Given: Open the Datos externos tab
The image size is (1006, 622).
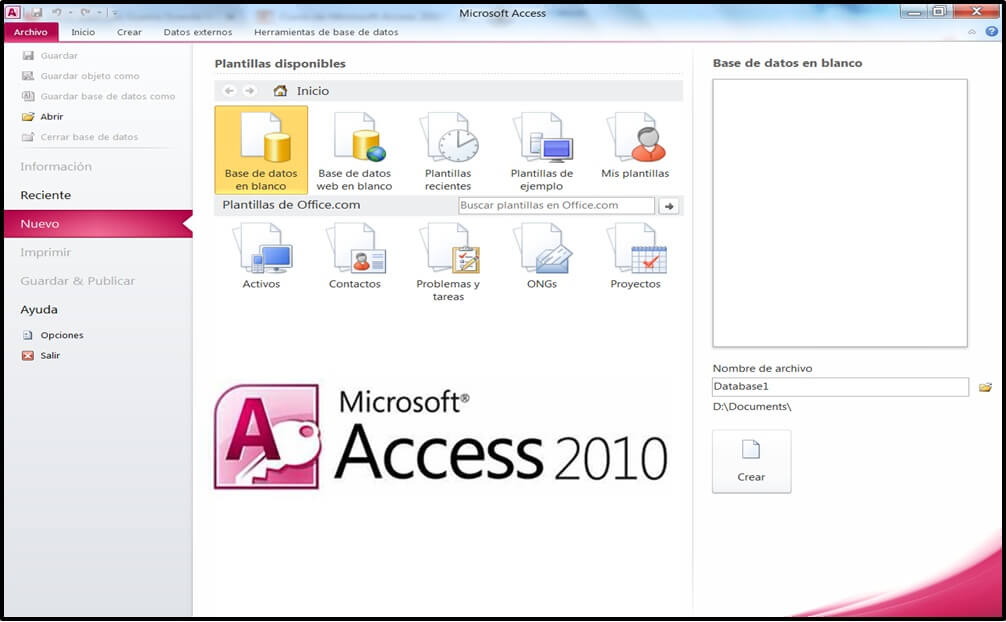Looking at the screenshot, I should [198, 32].
